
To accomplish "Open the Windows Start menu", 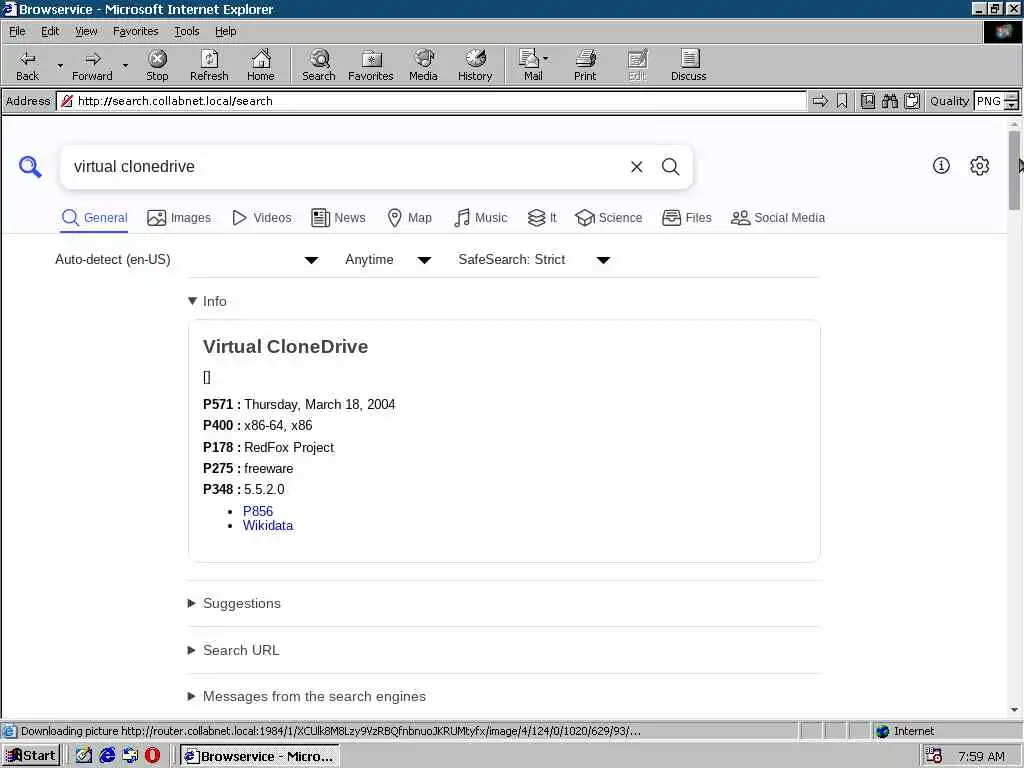I will tap(31, 756).
